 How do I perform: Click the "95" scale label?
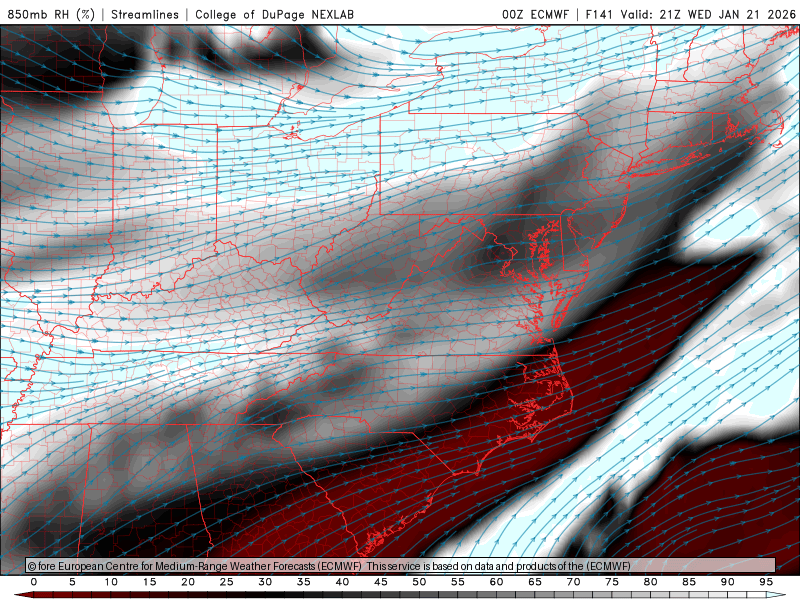[766, 582]
